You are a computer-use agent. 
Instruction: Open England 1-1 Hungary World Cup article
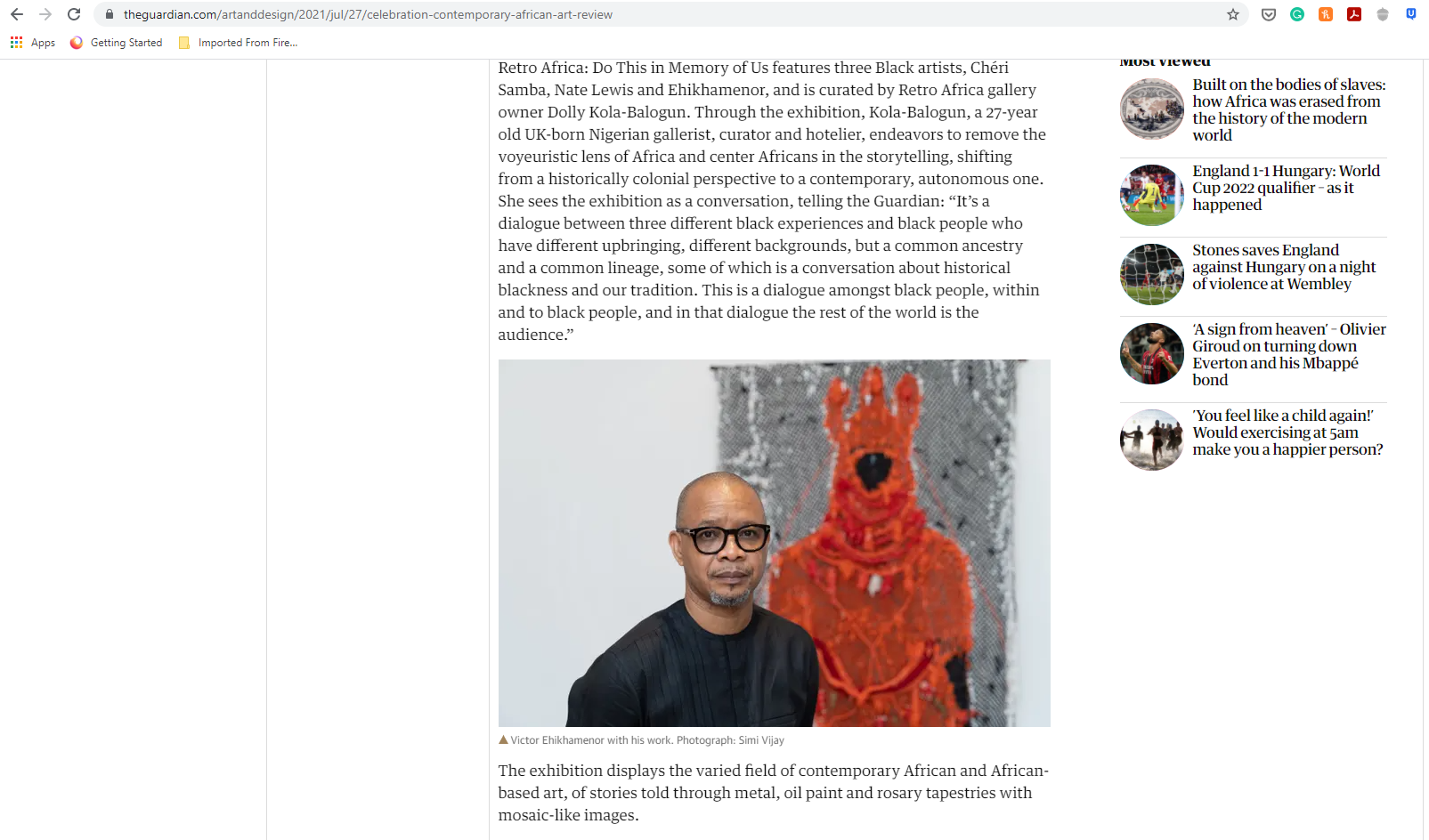(x=1286, y=188)
